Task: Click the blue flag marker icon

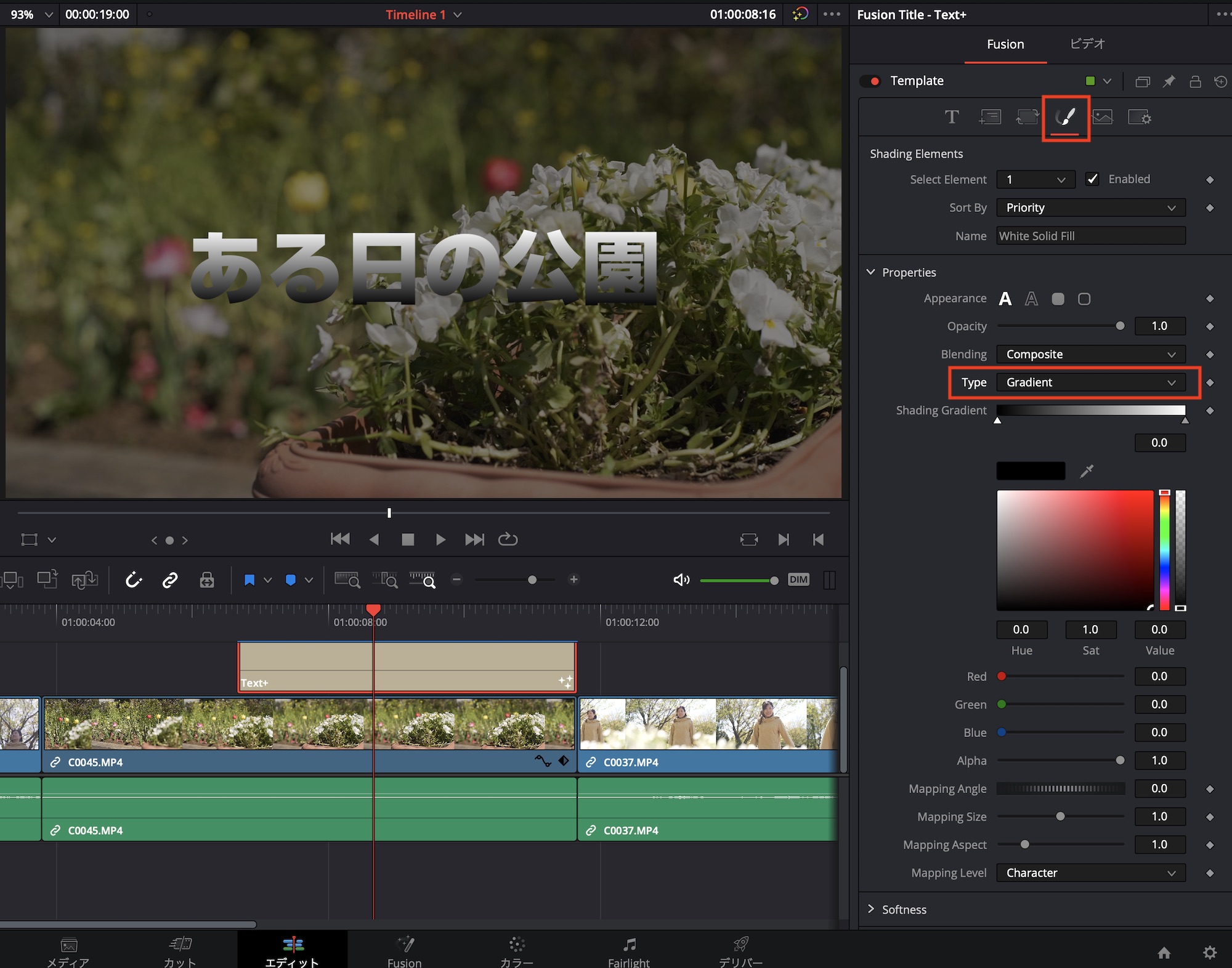Action: (x=249, y=579)
